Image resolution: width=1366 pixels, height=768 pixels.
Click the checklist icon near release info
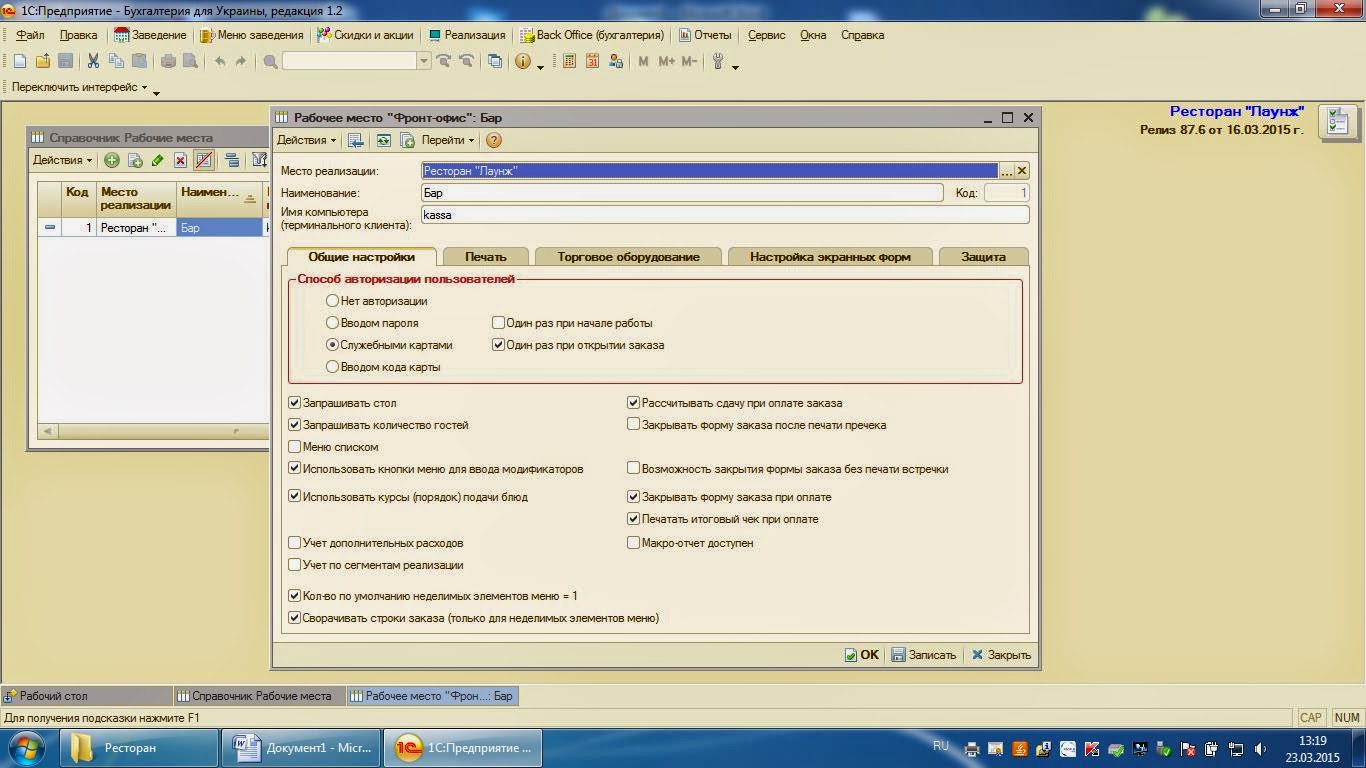(1336, 121)
